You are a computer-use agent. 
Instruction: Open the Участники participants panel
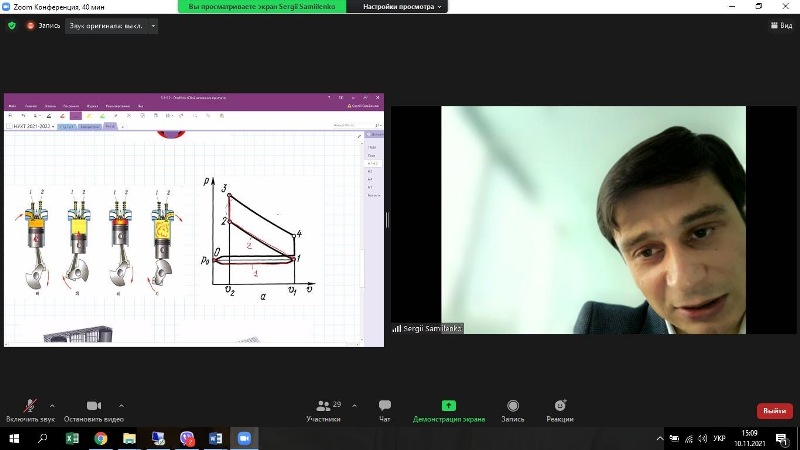(323, 411)
